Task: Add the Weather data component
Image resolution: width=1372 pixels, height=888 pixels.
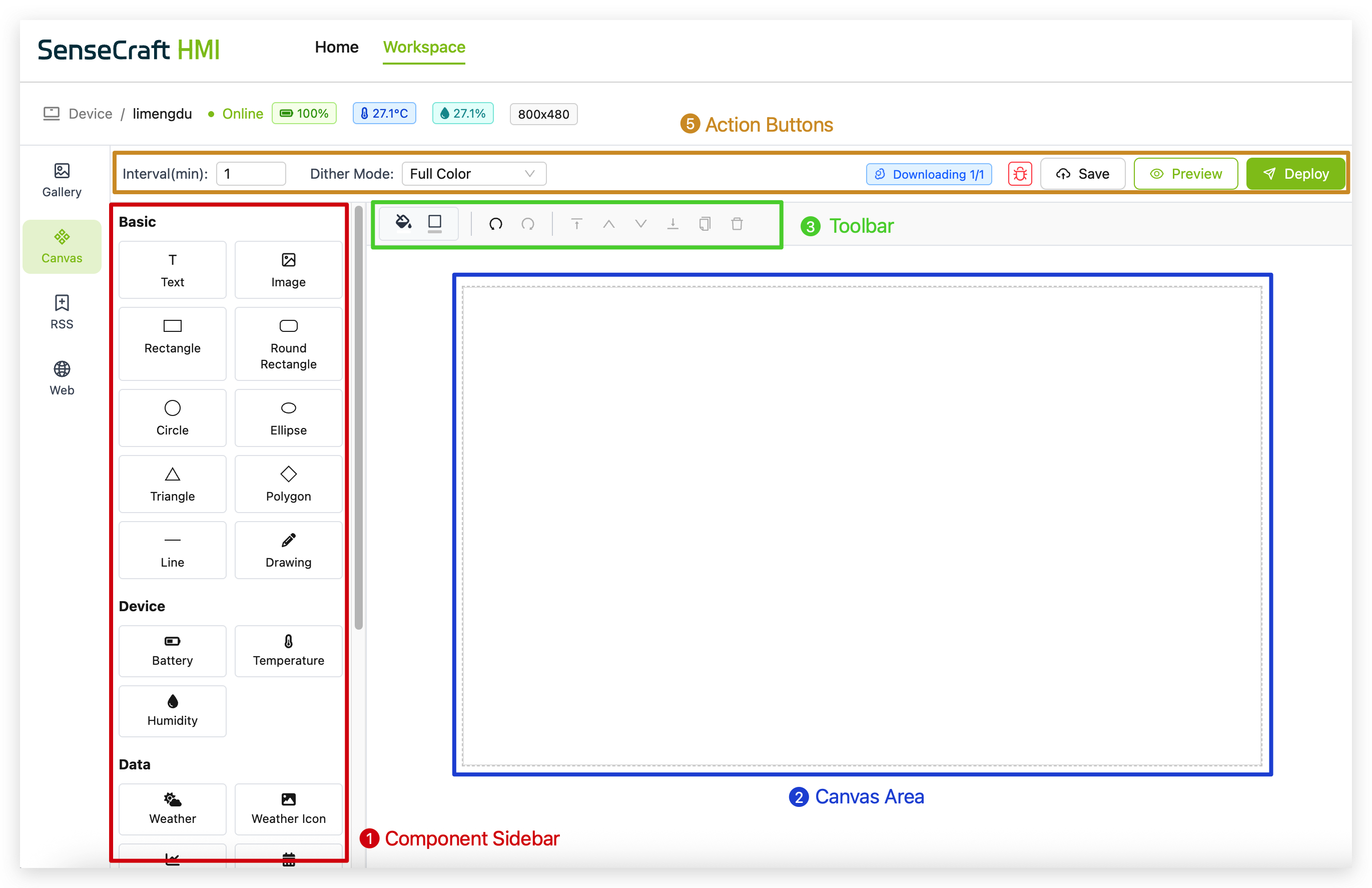Action: [172, 808]
